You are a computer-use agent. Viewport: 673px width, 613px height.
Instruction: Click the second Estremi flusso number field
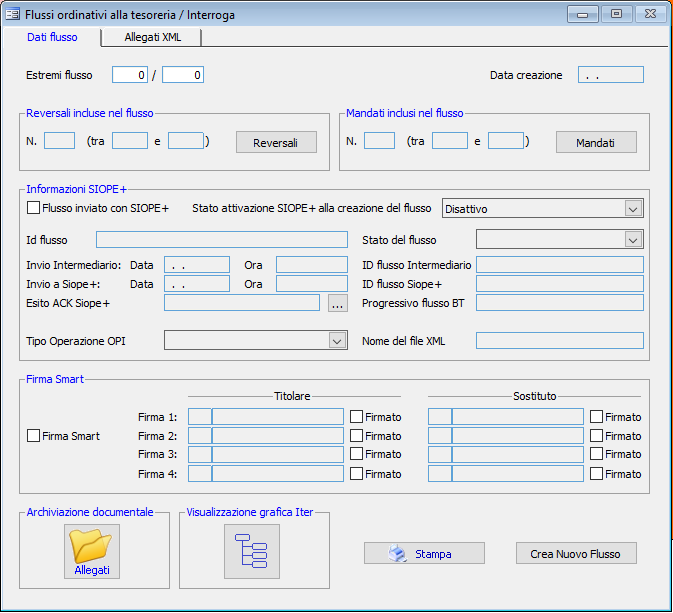pos(183,75)
